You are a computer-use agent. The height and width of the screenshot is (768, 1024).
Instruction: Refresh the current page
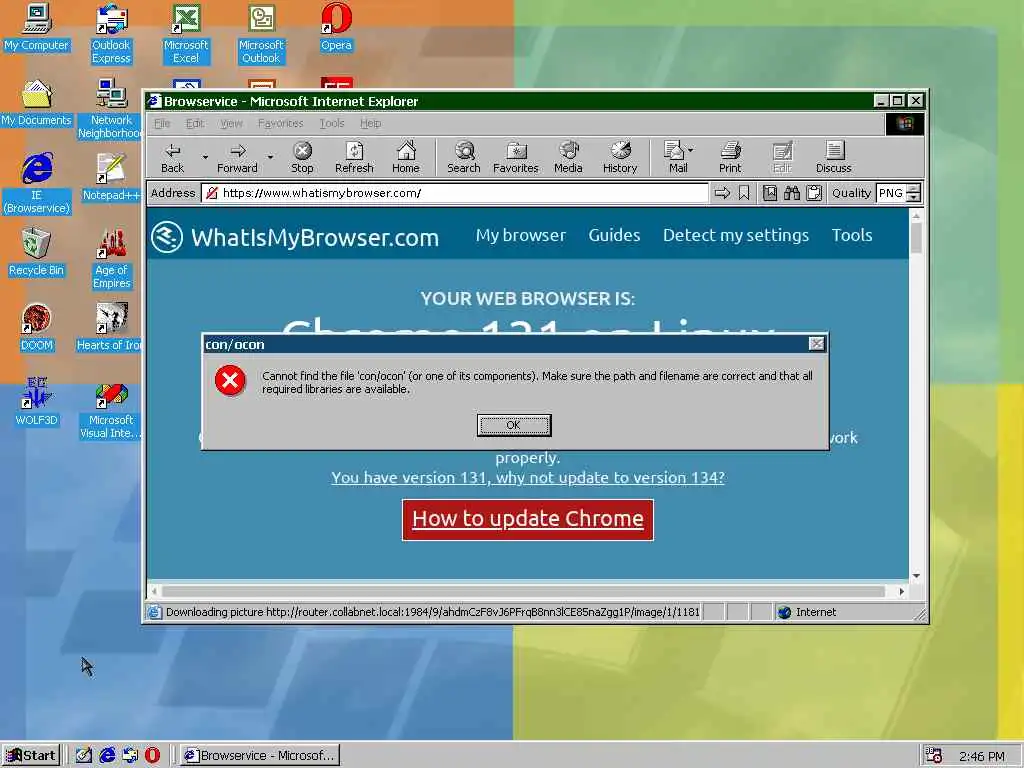pyautogui.click(x=354, y=157)
